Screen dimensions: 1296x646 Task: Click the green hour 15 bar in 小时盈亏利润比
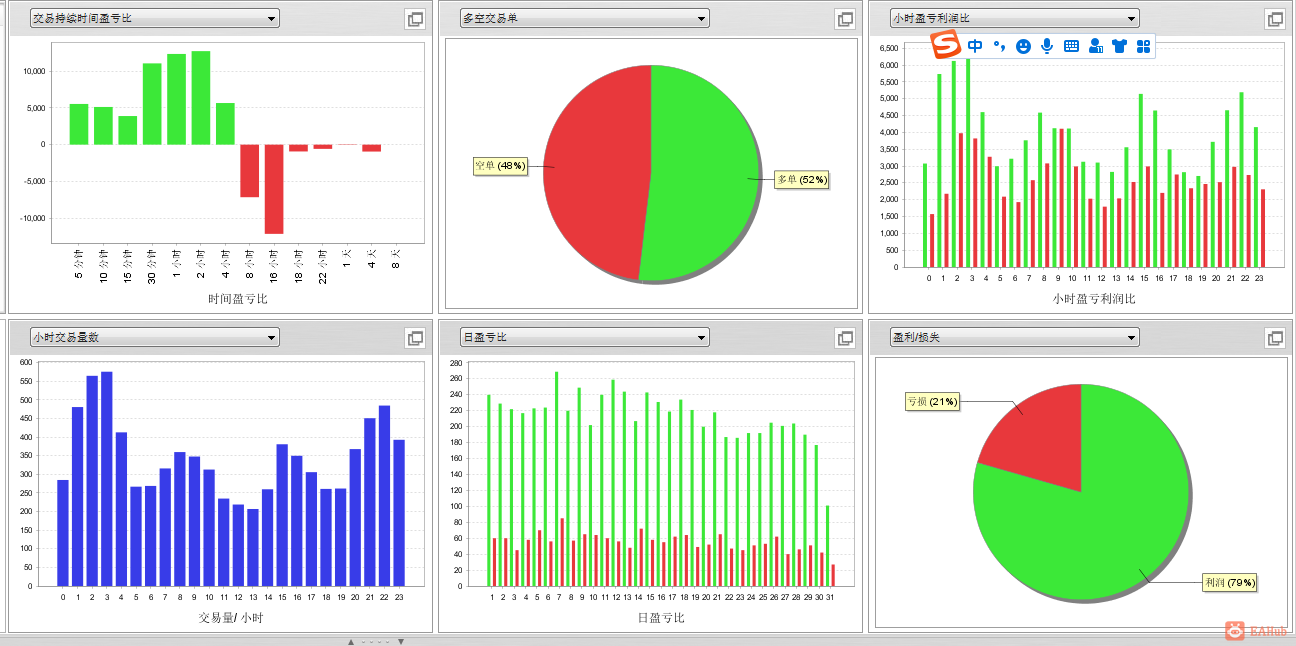click(1141, 181)
